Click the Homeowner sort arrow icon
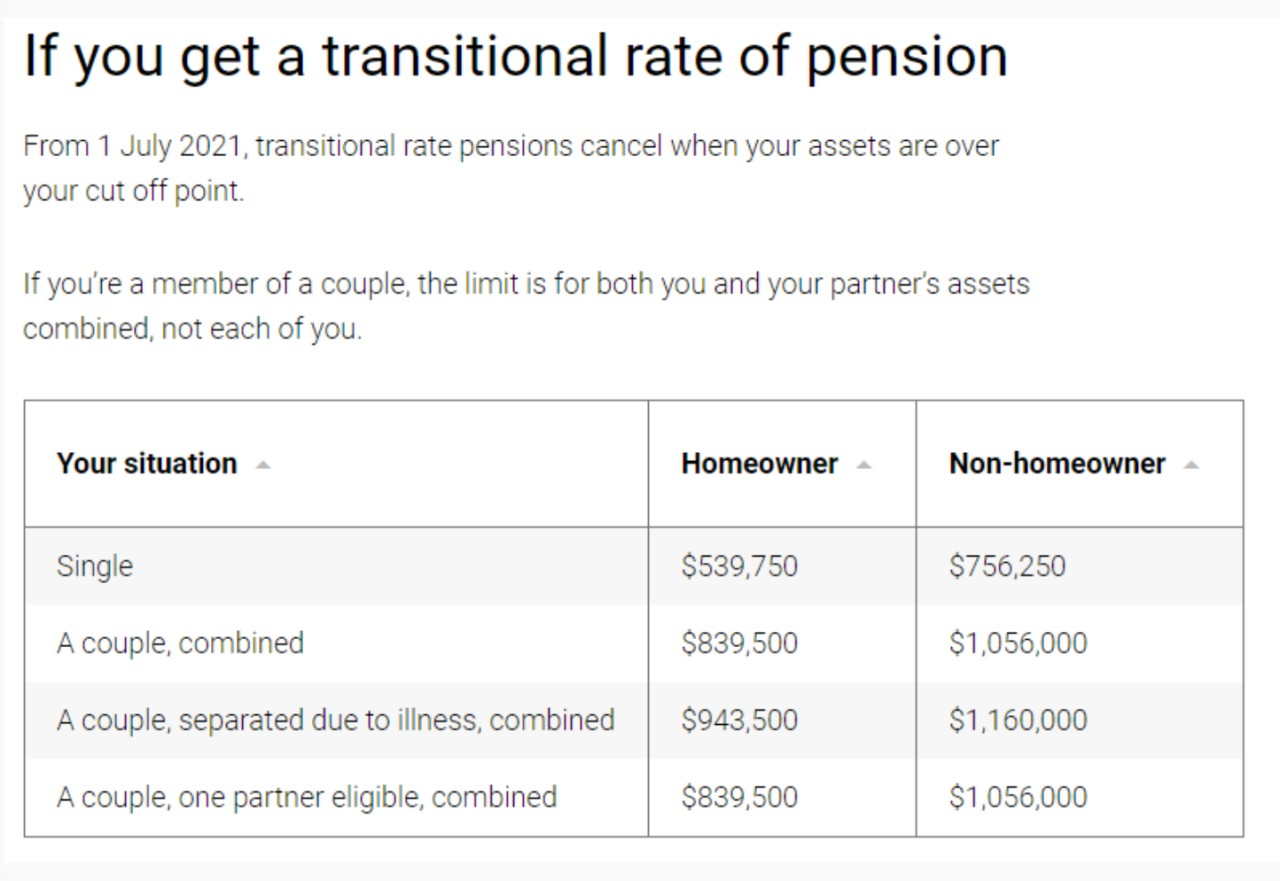Viewport: 1280px width, 881px height. [x=864, y=465]
